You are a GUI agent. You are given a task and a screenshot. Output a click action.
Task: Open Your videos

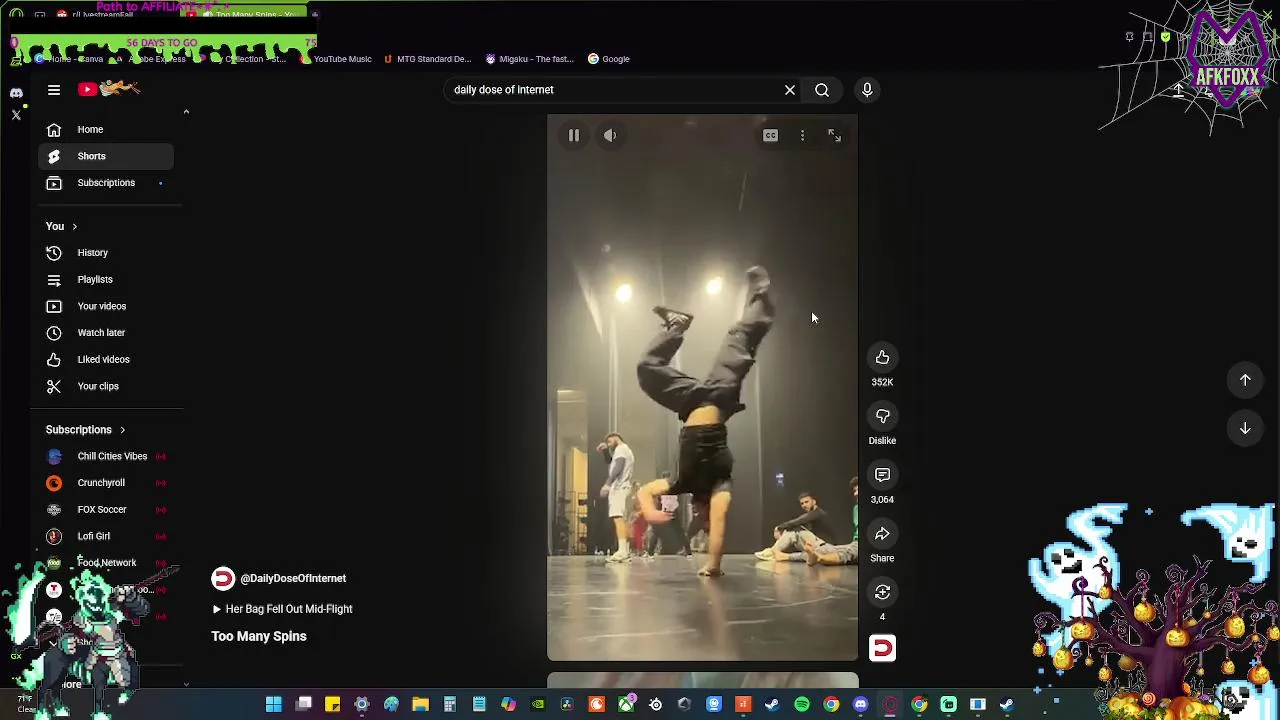(106, 306)
